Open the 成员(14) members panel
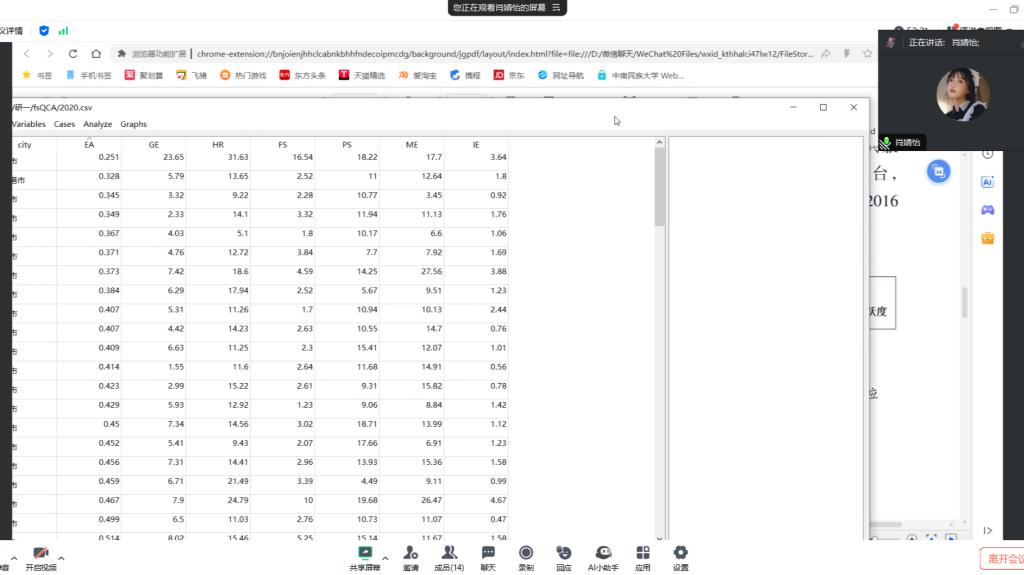Viewport: 1024px width, 575px height. [449, 559]
